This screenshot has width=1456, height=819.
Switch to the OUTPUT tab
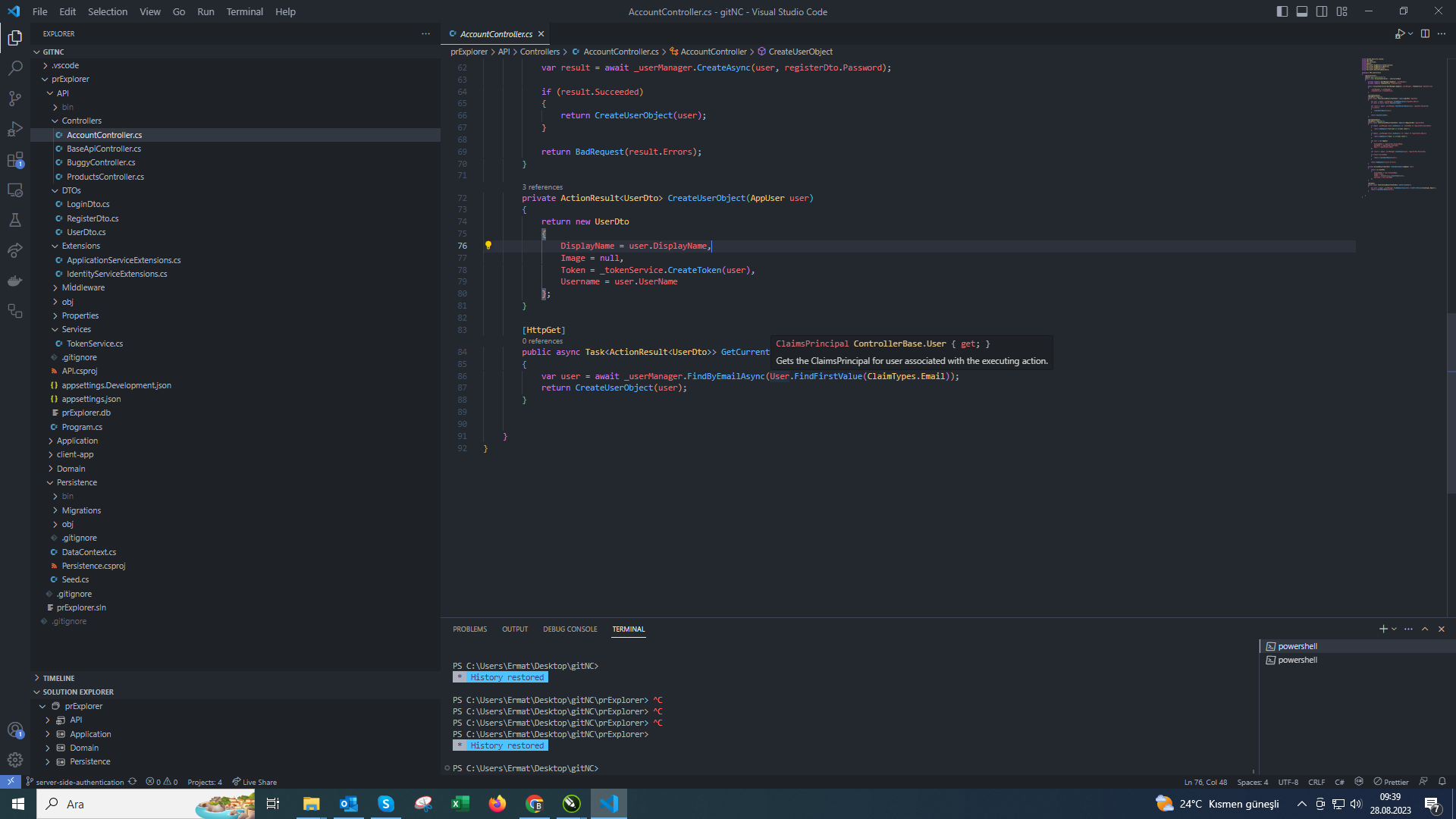pos(515,629)
